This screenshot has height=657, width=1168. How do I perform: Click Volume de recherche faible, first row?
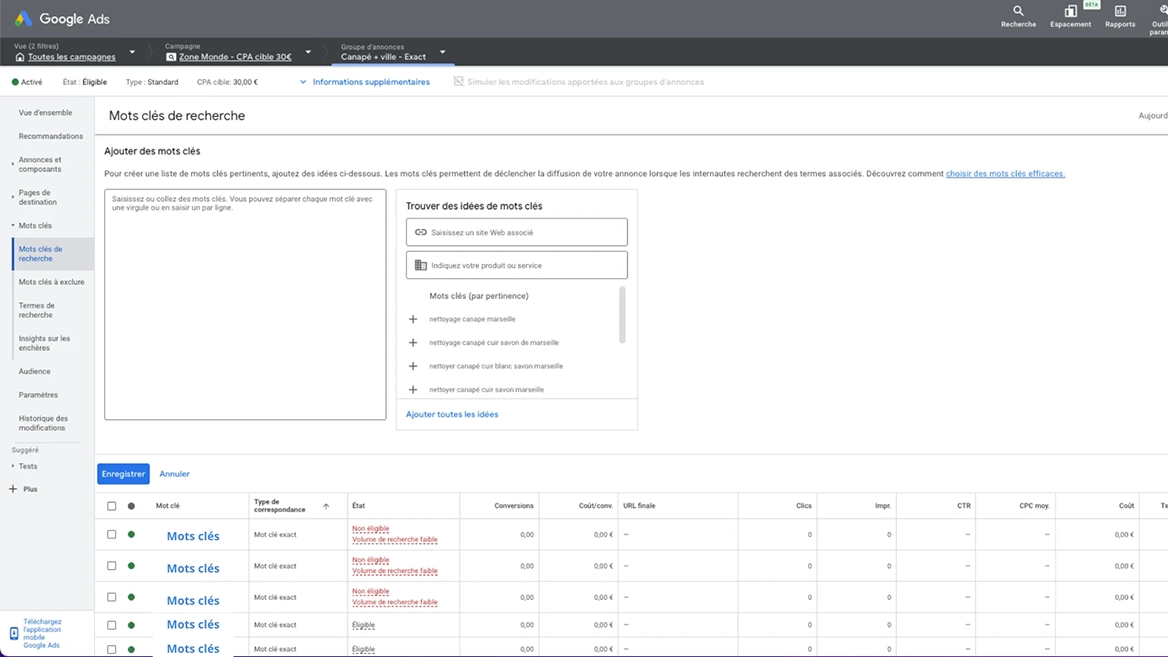(395, 539)
